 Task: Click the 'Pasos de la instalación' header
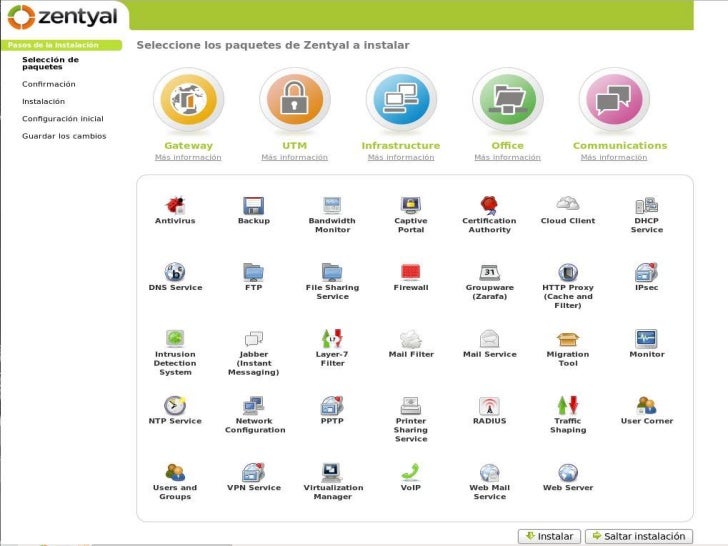(61, 45)
